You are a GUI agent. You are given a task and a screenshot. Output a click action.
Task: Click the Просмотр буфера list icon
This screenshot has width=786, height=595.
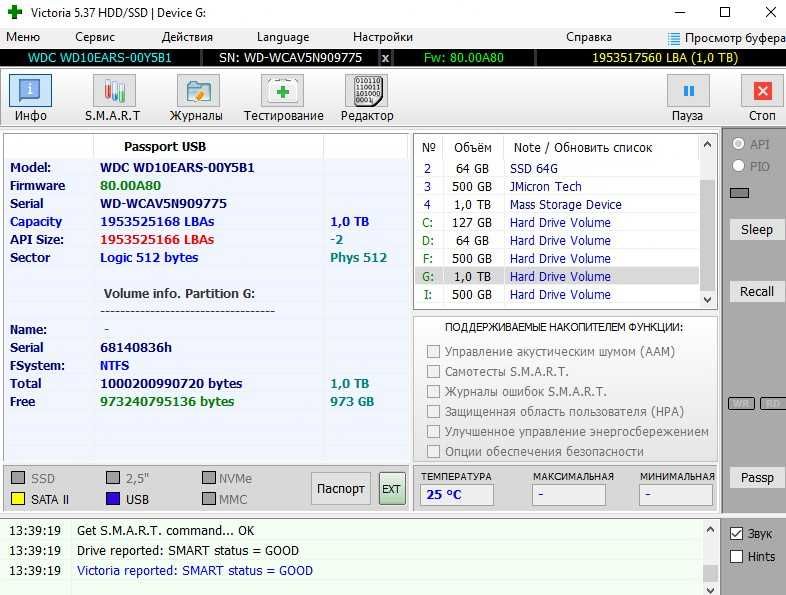tap(674, 38)
